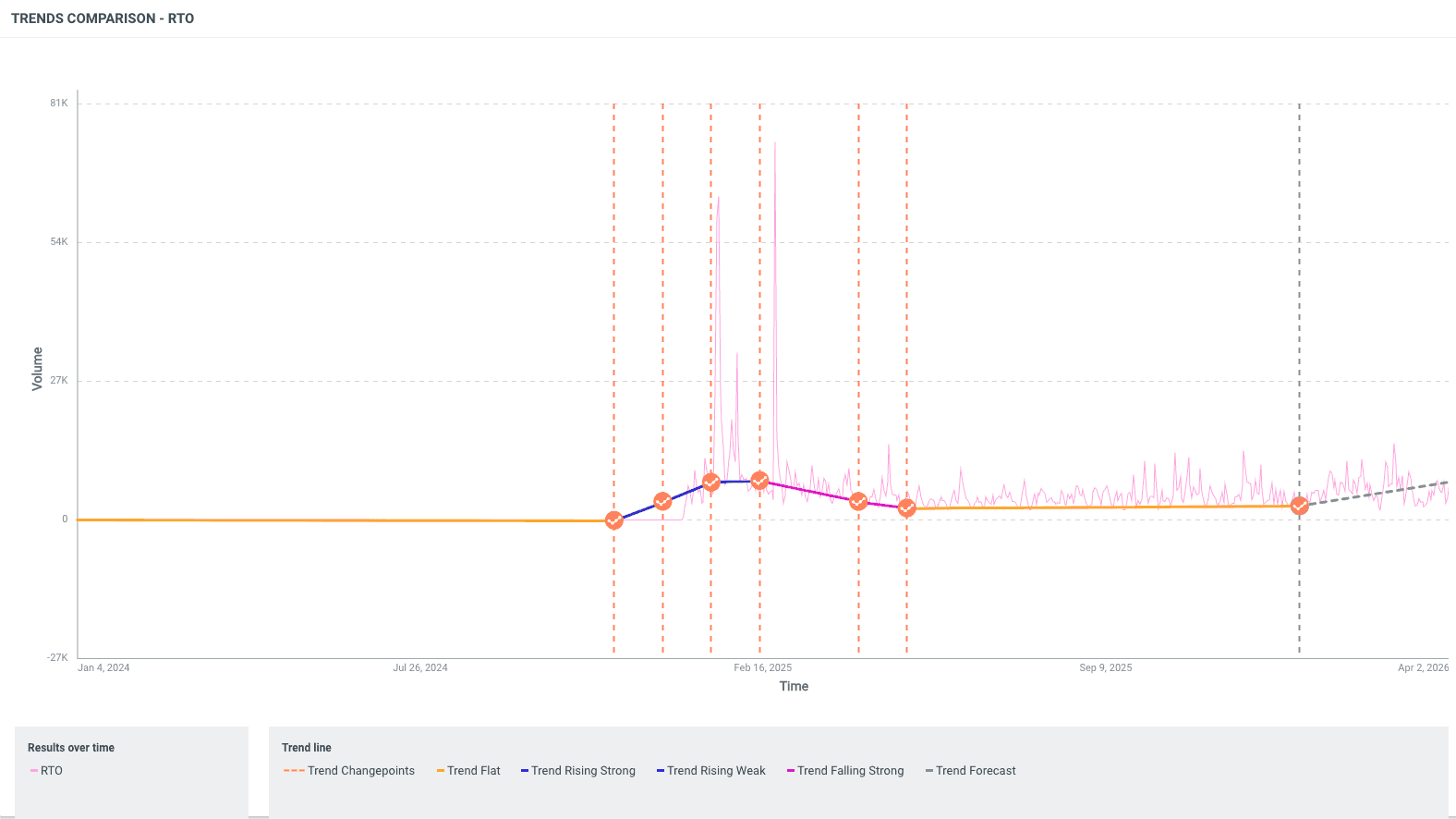
Task: Click the changepoint marker where the second flat trend starts
Action: (x=906, y=508)
